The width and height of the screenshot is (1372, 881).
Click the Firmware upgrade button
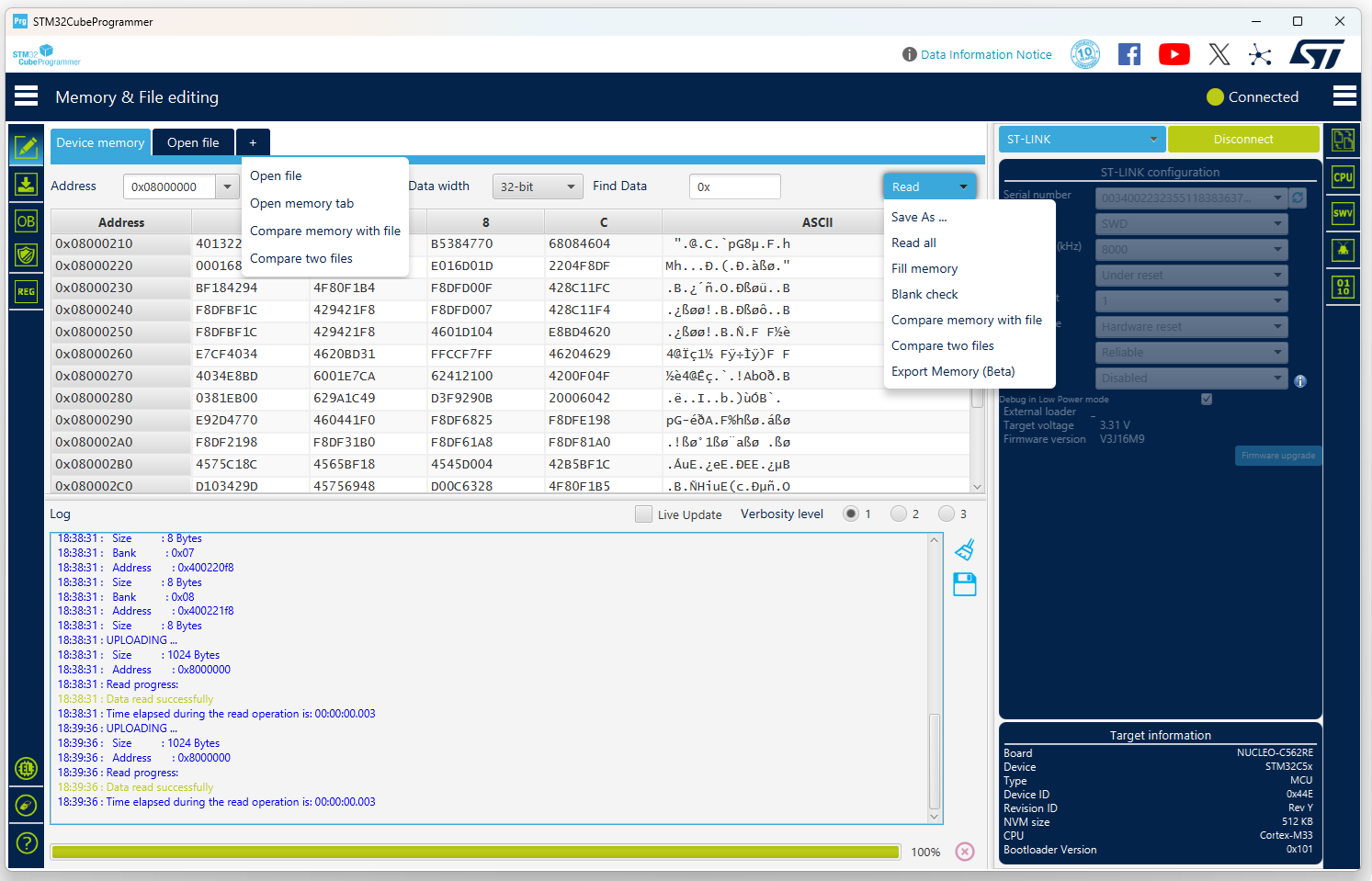point(1277,456)
